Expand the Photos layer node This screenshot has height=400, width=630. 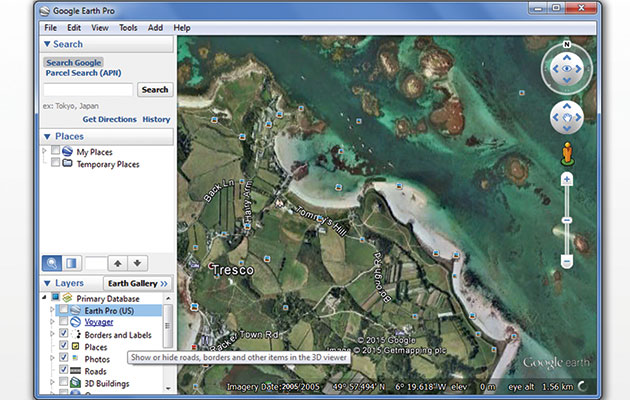[x=52, y=358]
